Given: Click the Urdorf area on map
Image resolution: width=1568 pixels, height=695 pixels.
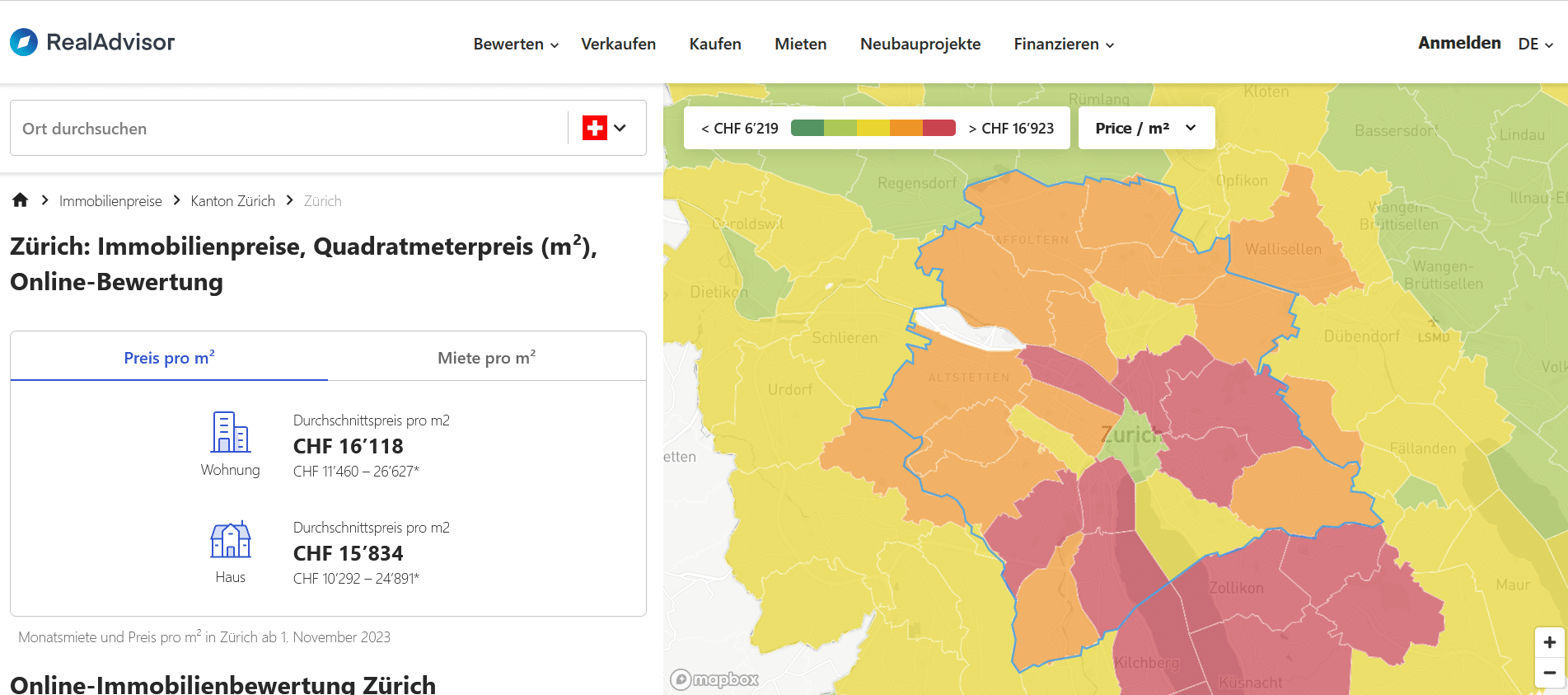Looking at the screenshot, I should [x=789, y=389].
